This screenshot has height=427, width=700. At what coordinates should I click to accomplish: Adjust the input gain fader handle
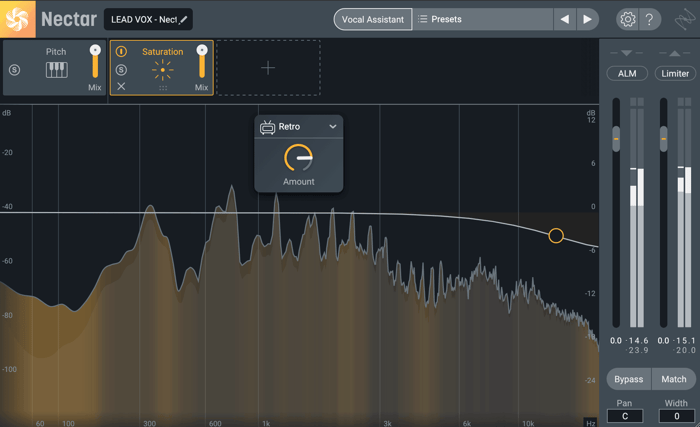[616, 139]
